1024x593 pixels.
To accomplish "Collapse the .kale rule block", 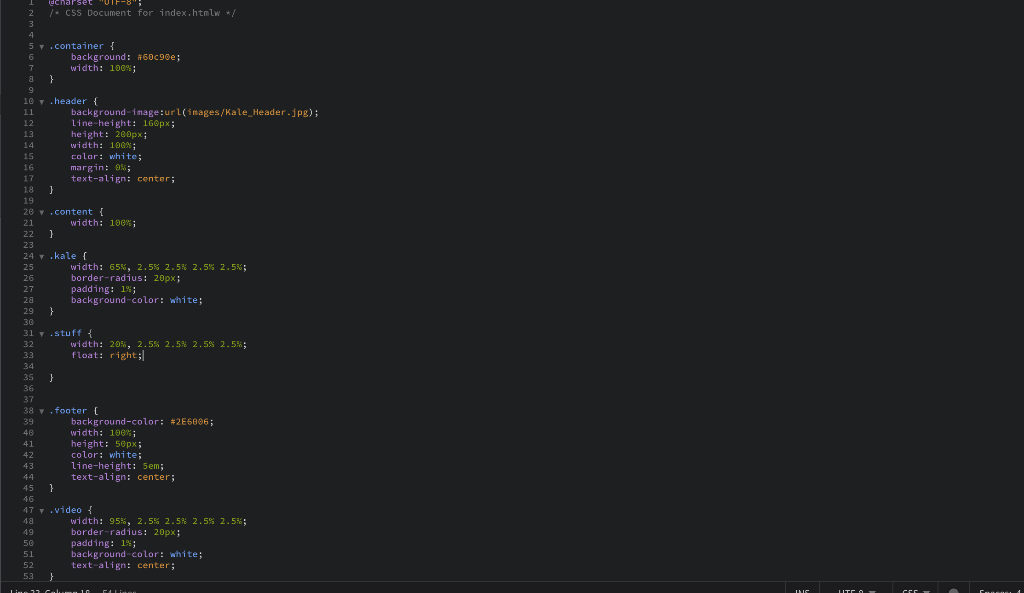I will 40,255.
